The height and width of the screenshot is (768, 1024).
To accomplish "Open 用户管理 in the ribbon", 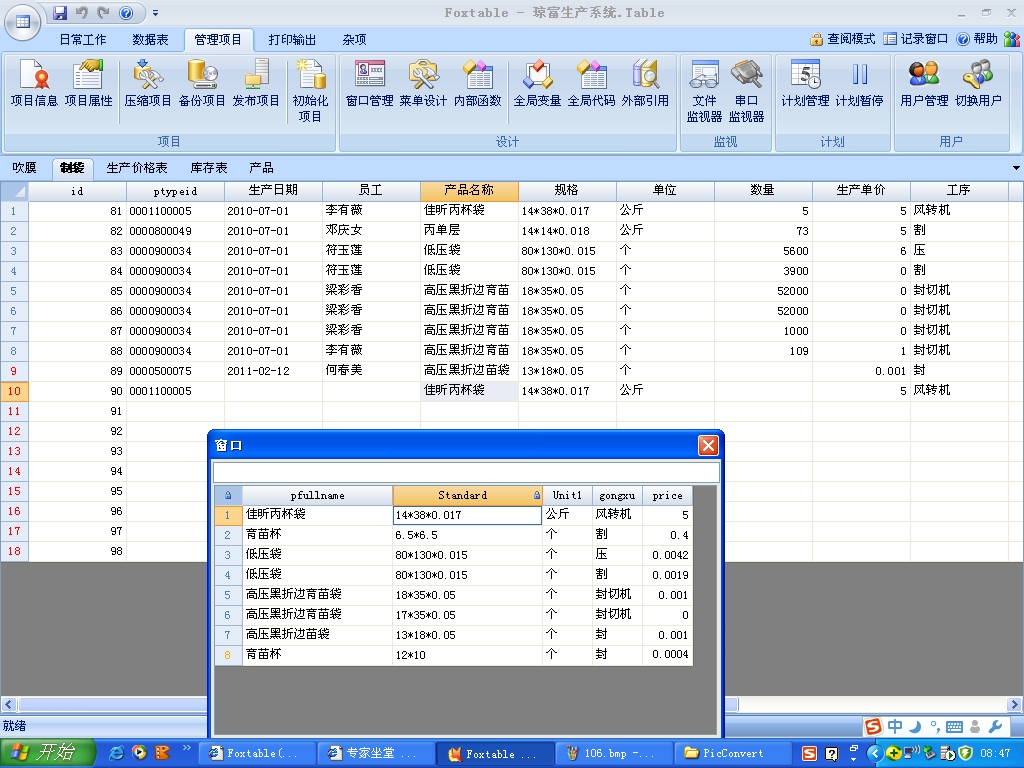I will [924, 84].
